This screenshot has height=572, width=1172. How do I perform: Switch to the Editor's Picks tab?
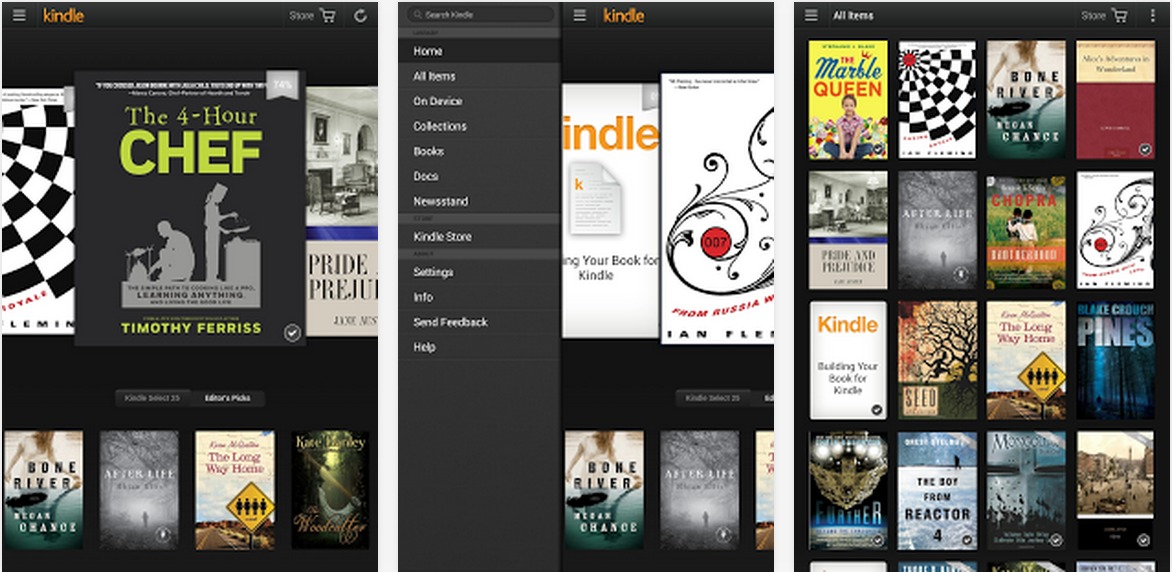pyautogui.click(x=227, y=399)
